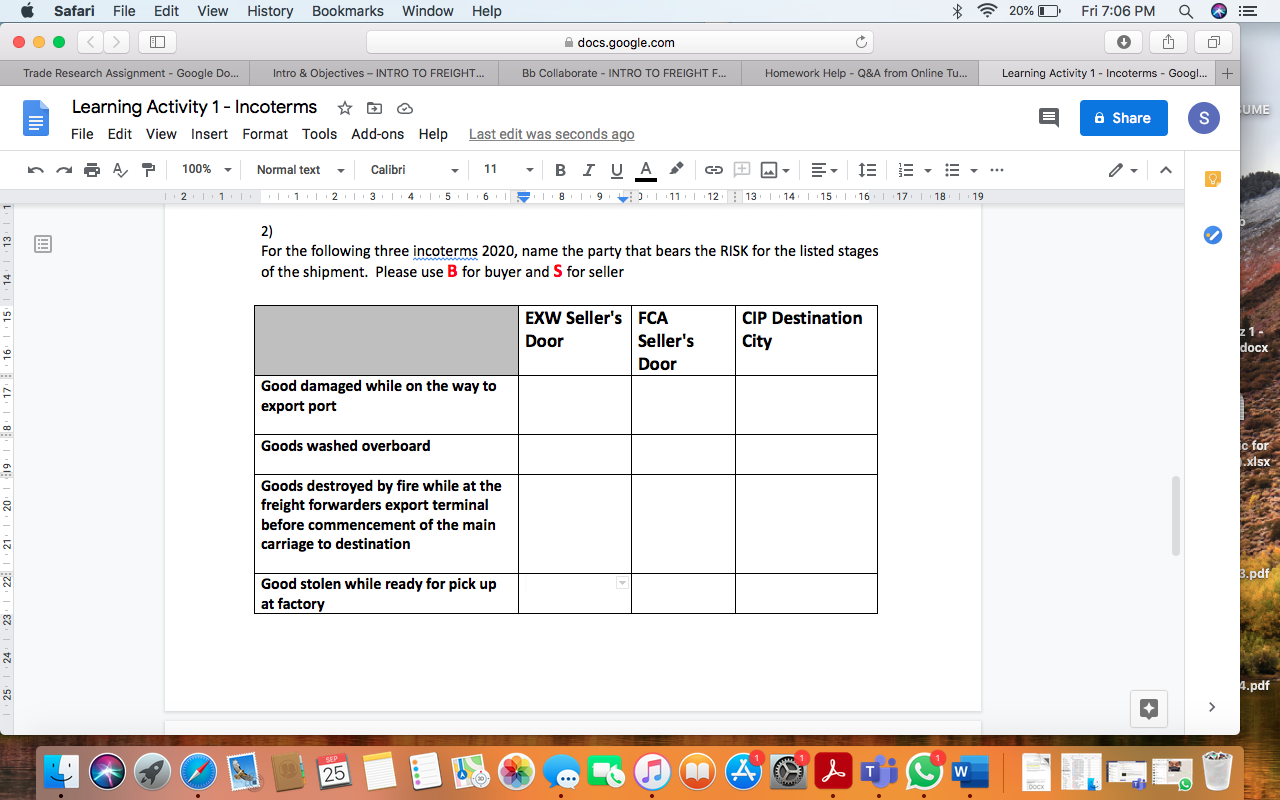Open Bookmarks in the macOS menu bar
The image size is (1280, 800).
pos(348,11)
